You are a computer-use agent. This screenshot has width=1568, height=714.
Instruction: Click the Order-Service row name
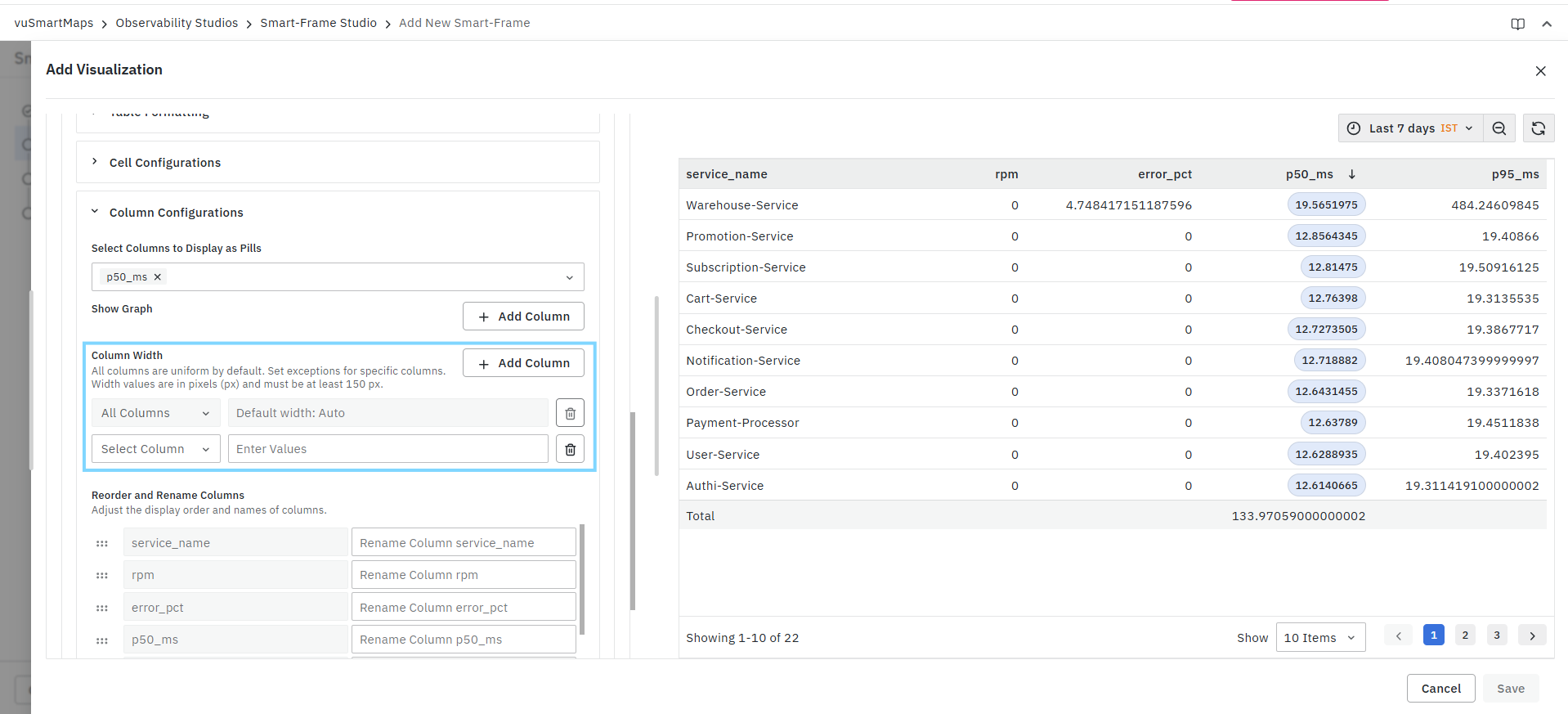click(726, 392)
